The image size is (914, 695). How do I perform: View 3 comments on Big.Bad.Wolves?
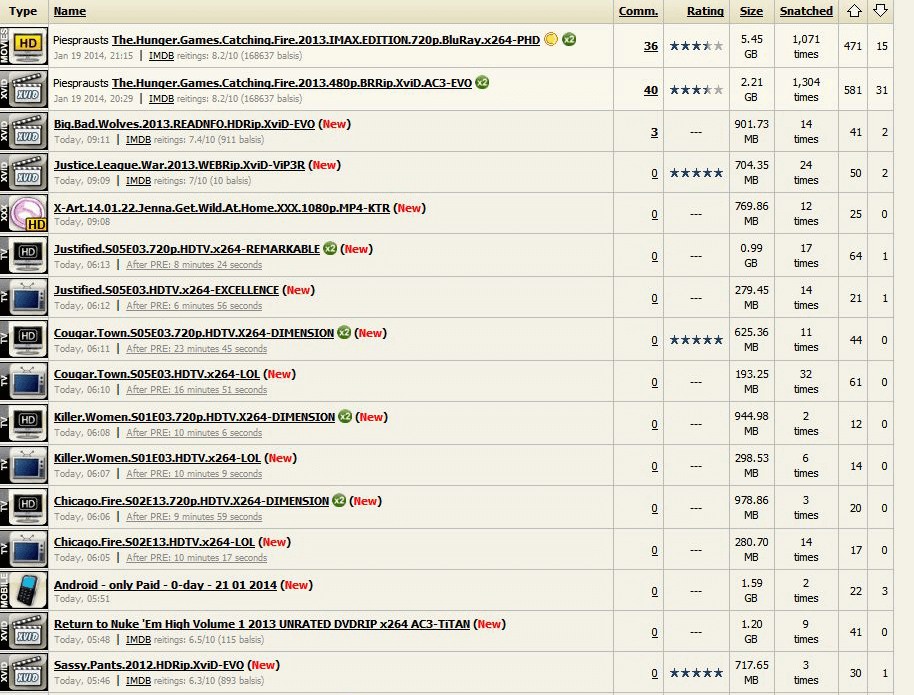(x=654, y=132)
